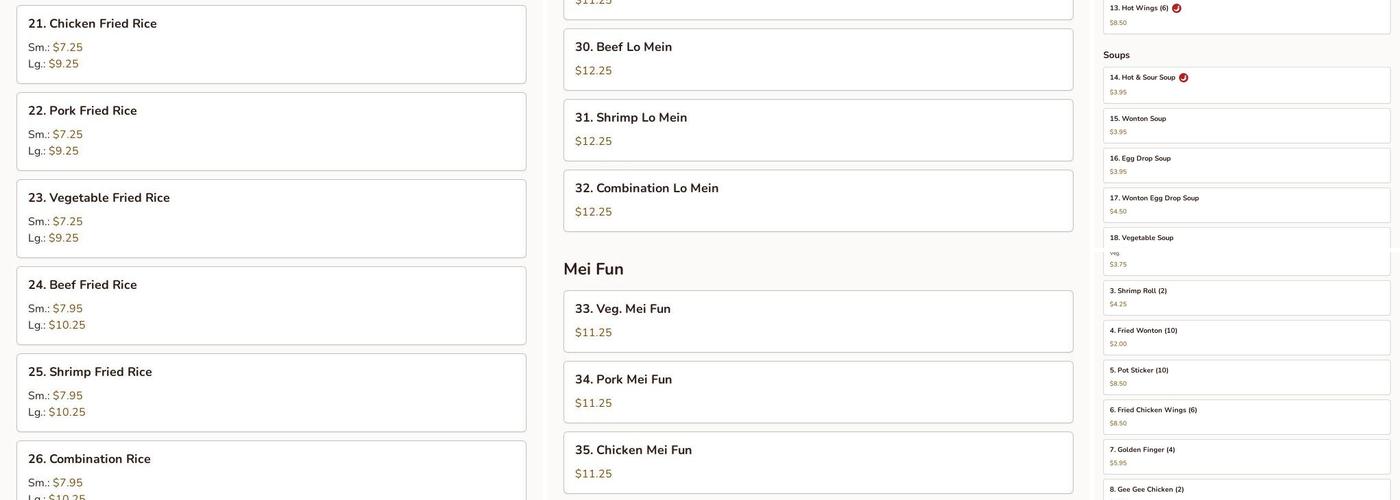
Task: Select Egg Drop Soup in sidebar
Action: (x=1246, y=165)
